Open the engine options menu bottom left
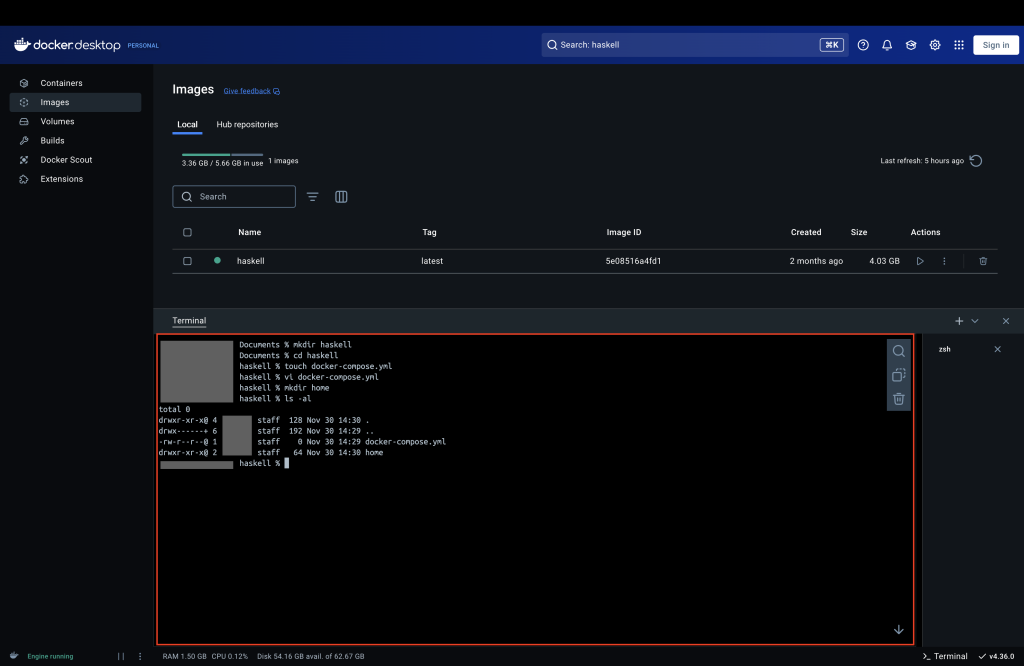 click(x=139, y=656)
